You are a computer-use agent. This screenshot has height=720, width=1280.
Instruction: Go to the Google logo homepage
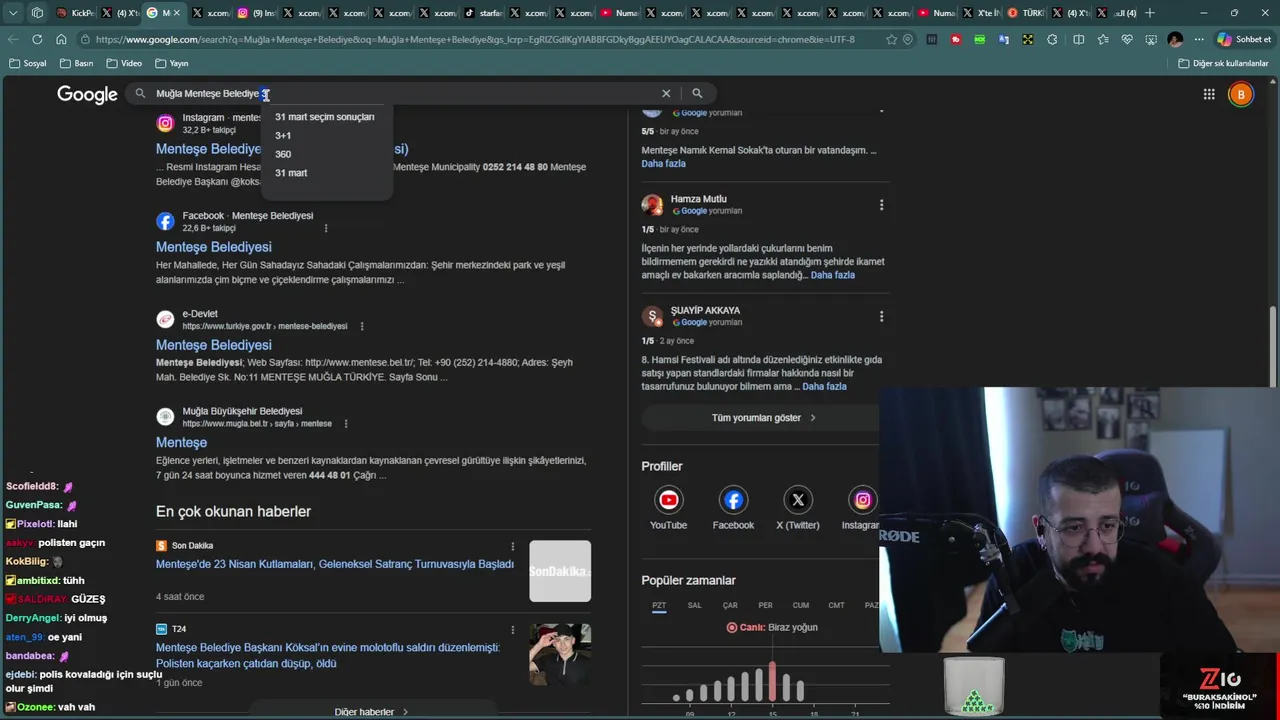pos(87,94)
